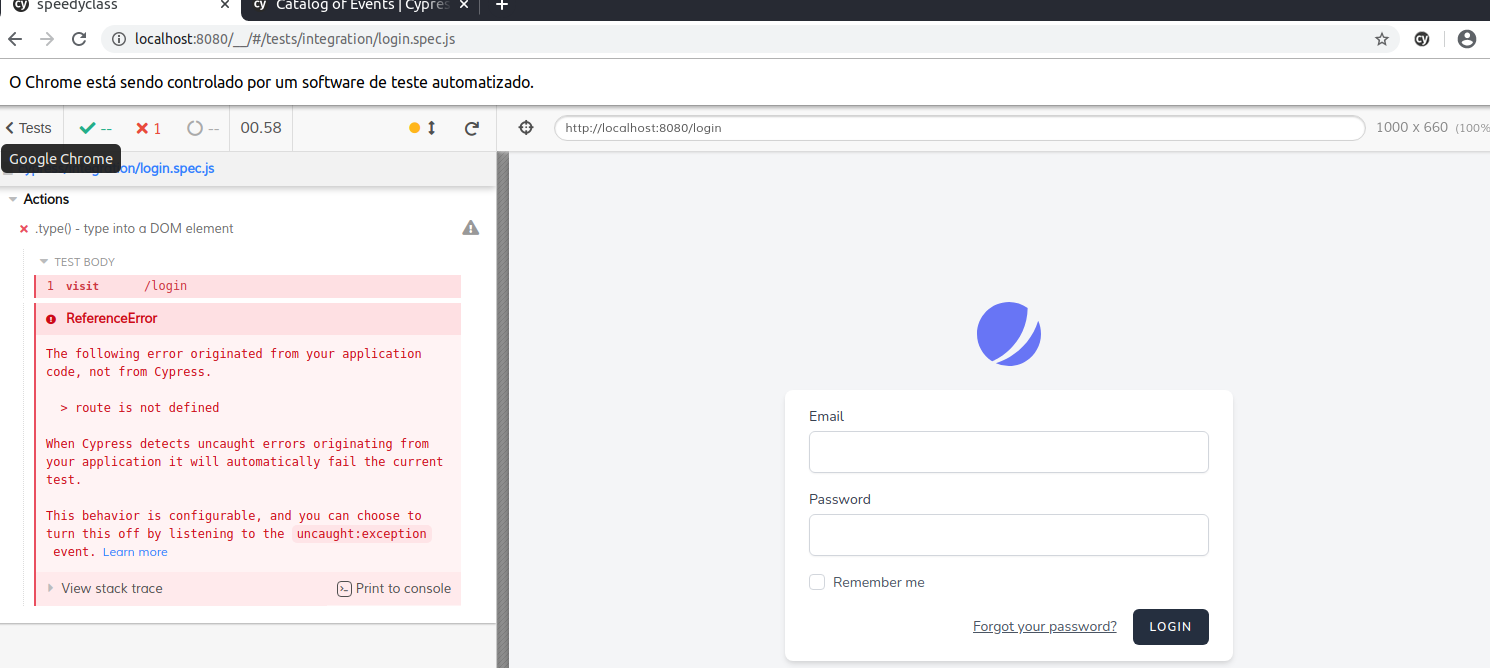Click the browser forward arrow
This screenshot has height=668, width=1490.
coord(46,39)
